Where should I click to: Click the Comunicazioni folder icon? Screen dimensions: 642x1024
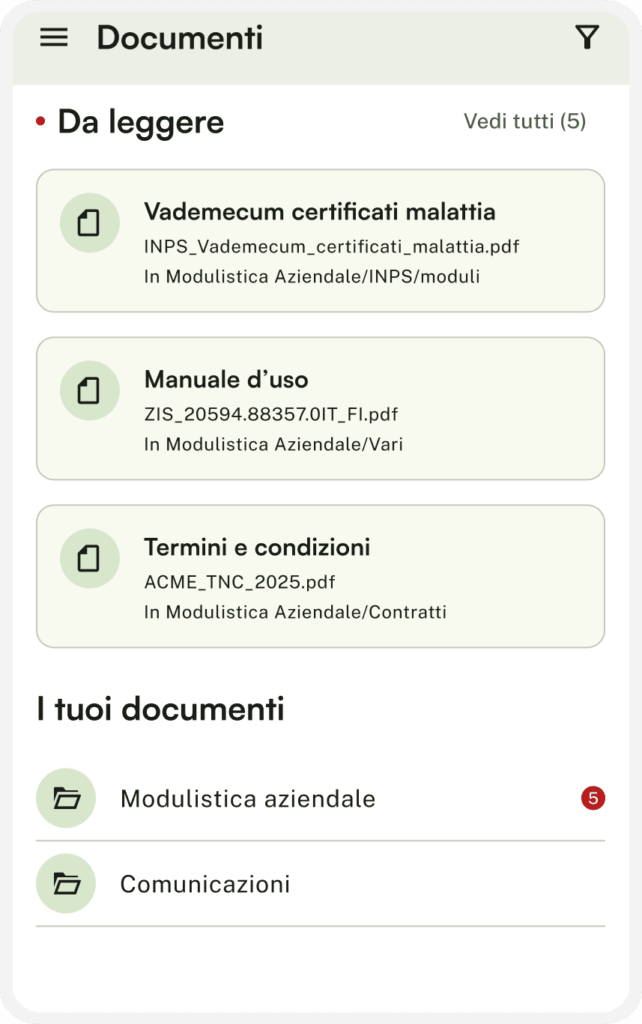point(66,884)
